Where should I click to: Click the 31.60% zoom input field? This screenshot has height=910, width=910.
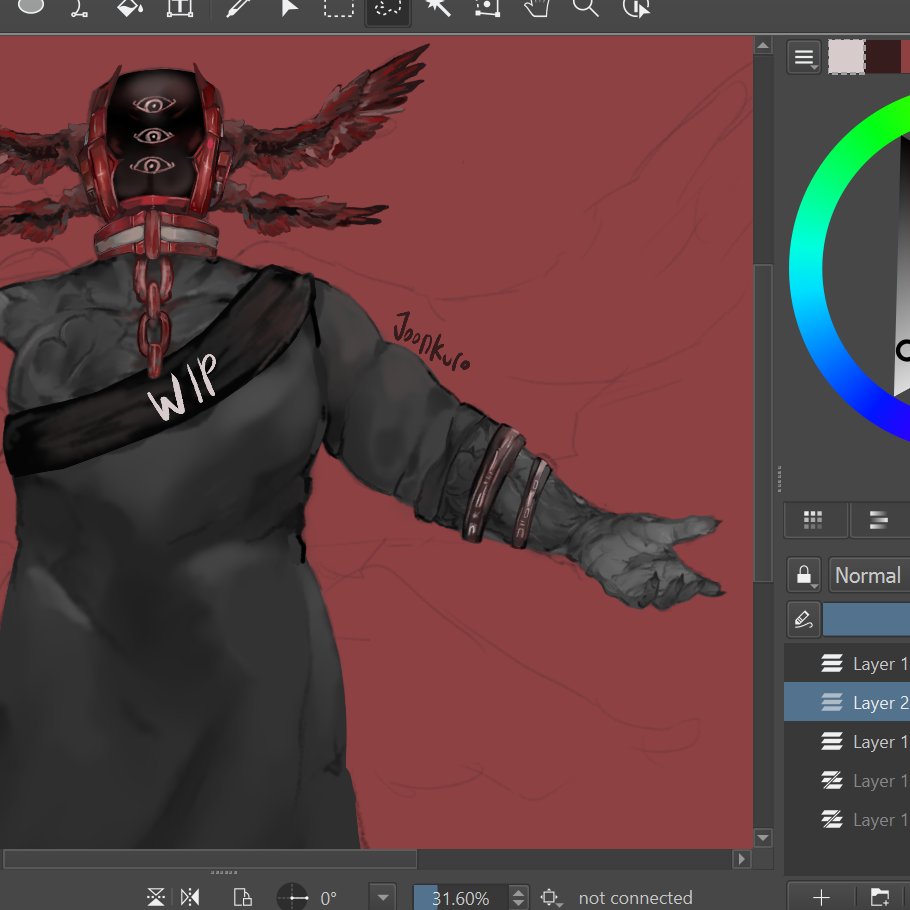pyautogui.click(x=461, y=898)
